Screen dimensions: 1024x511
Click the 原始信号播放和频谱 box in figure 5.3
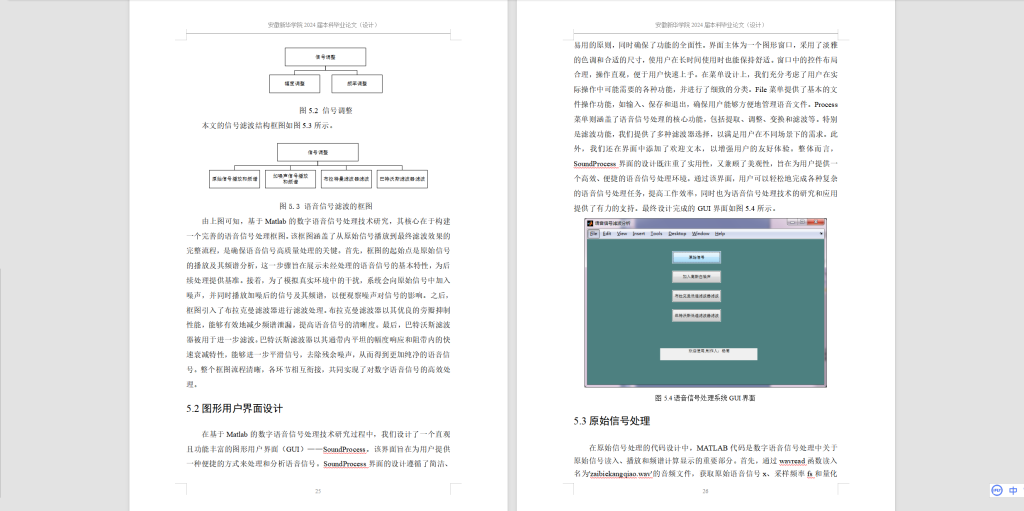(x=234, y=177)
